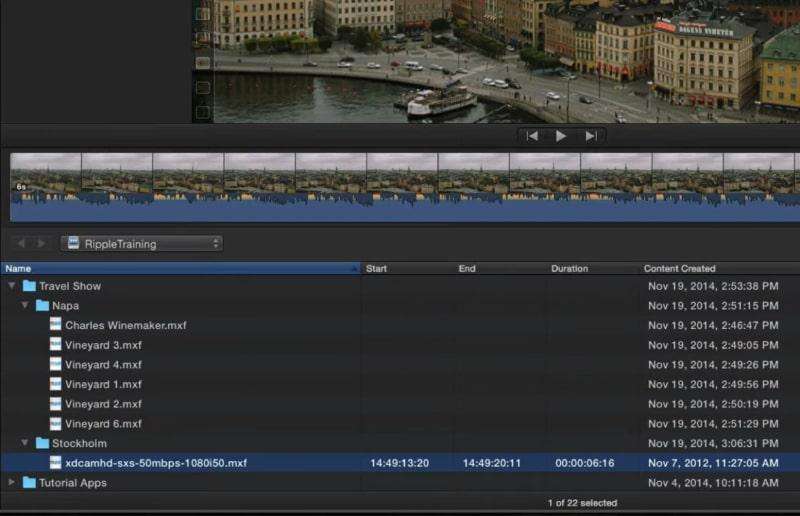Image resolution: width=800 pixels, height=516 pixels.
Task: Click the Vineyard 6.mxf file icon
Action: tap(56, 423)
